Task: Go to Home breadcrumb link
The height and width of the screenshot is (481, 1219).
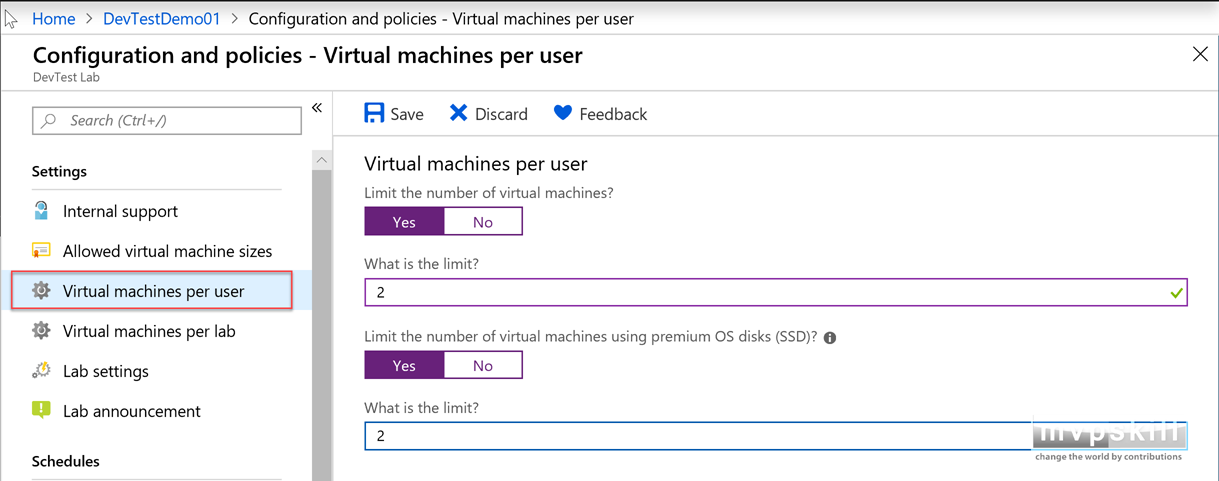Action: [54, 18]
